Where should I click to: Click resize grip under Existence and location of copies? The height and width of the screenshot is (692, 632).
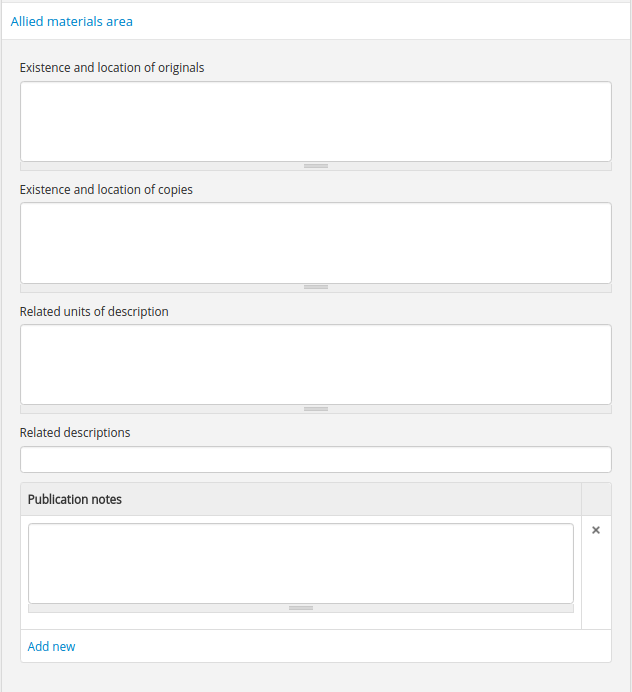[316, 287]
